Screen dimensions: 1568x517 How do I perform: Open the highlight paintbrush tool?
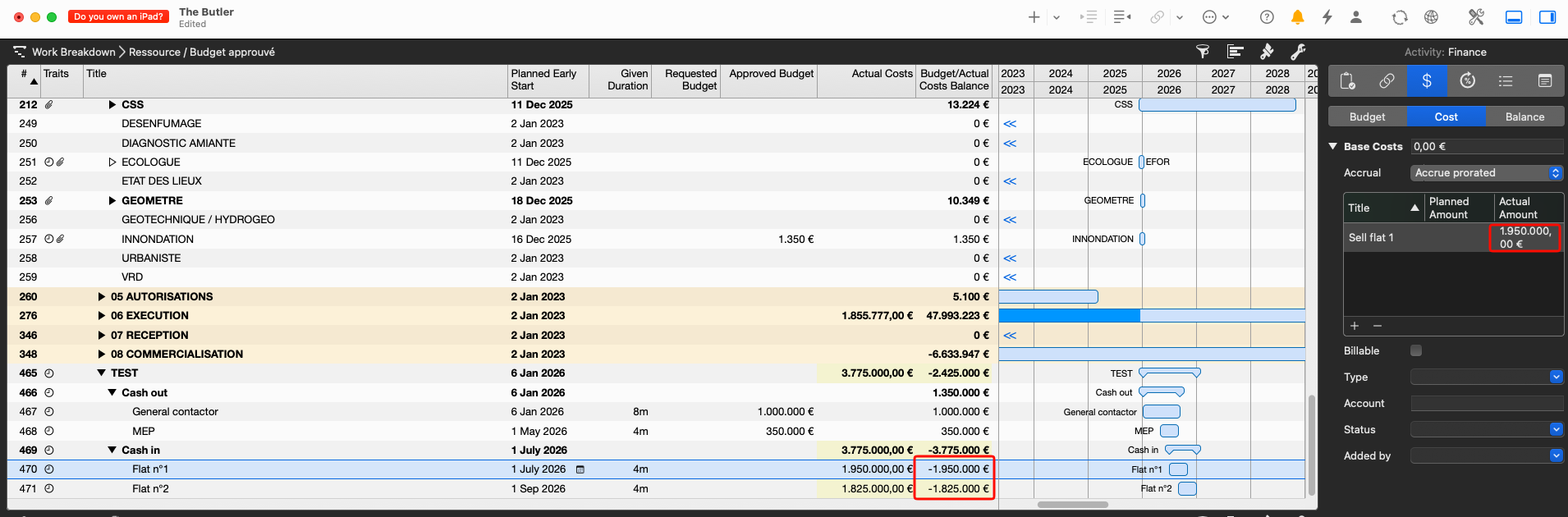click(1267, 52)
